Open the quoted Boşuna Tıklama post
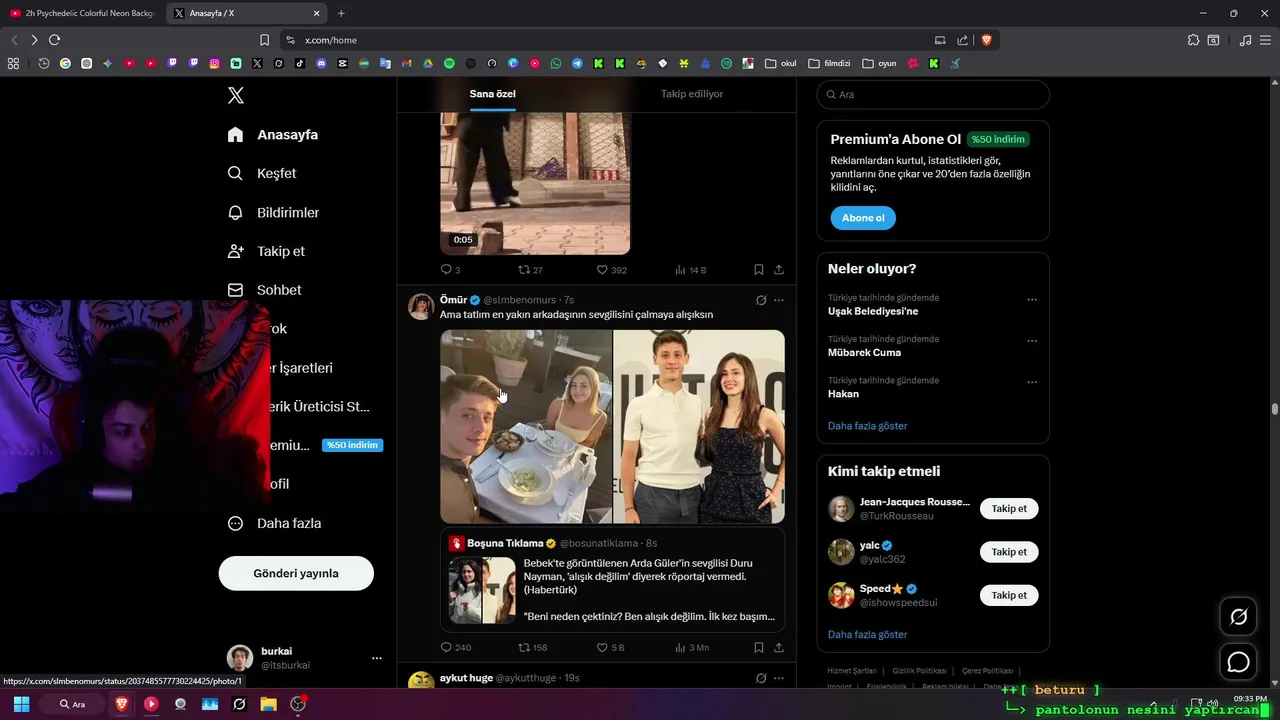This screenshot has height=720, width=1280. click(613, 580)
